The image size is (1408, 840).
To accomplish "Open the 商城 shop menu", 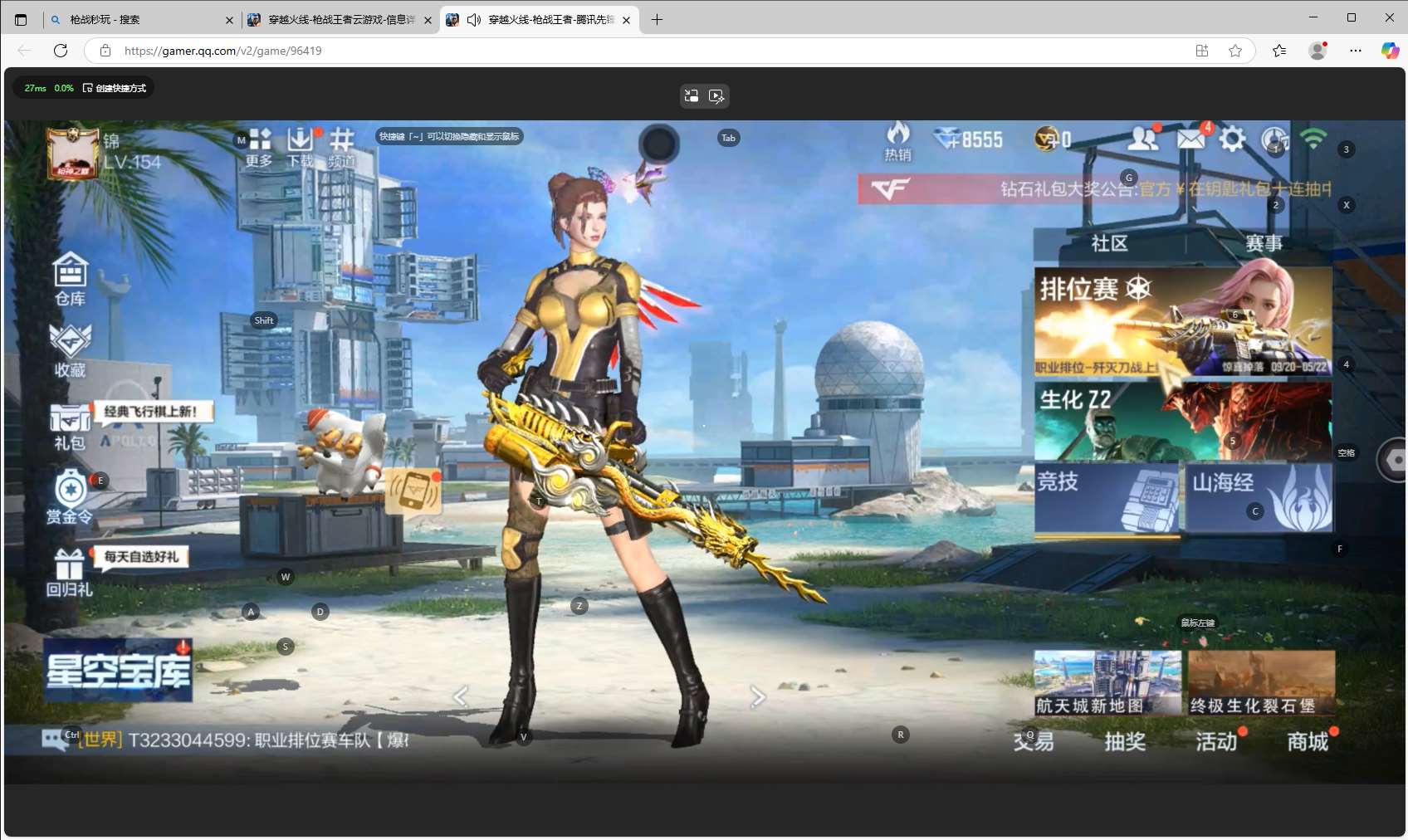I will (x=1308, y=741).
